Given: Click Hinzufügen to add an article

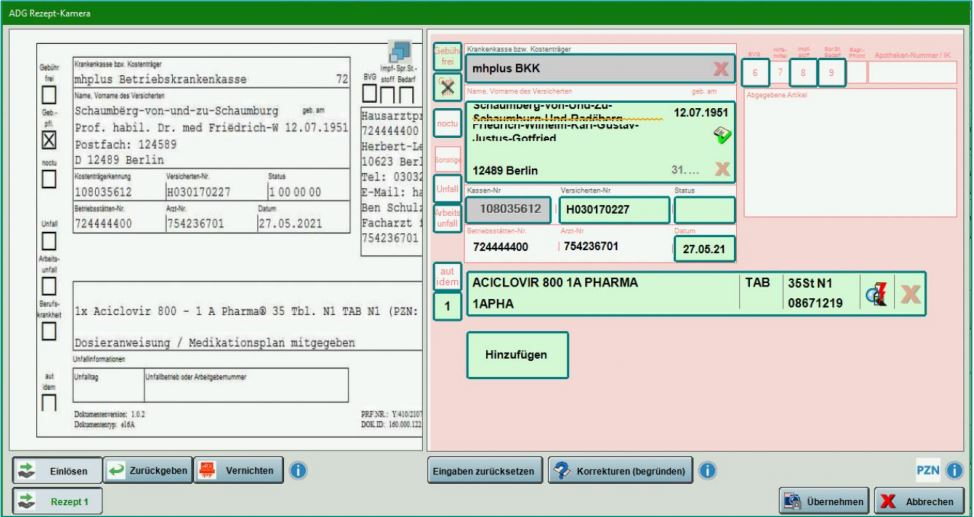Looking at the screenshot, I should point(517,355).
